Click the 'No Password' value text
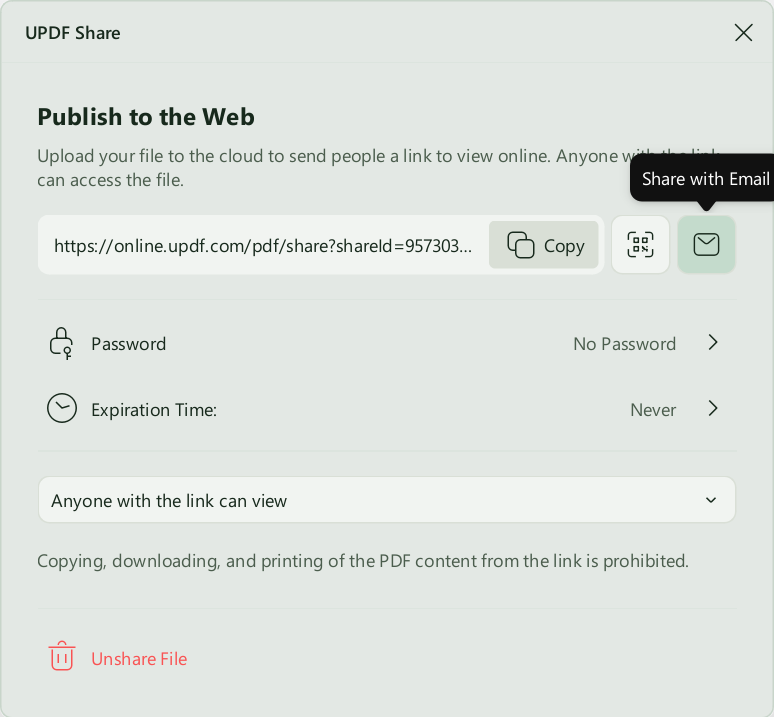 tap(624, 344)
